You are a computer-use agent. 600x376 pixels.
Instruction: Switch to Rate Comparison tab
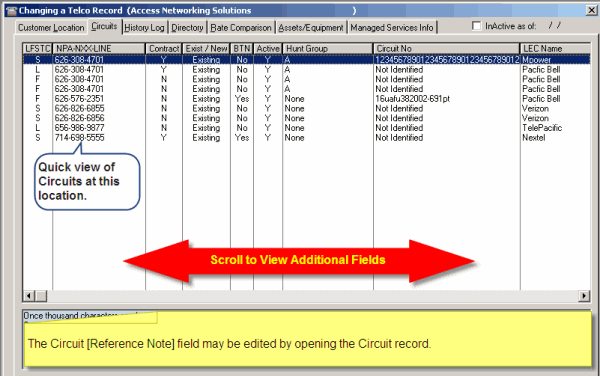click(x=241, y=28)
